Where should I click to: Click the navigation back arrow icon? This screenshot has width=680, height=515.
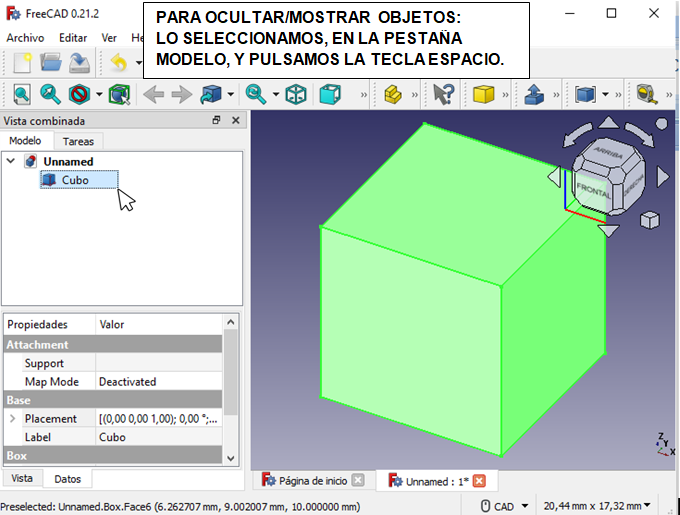(153, 95)
